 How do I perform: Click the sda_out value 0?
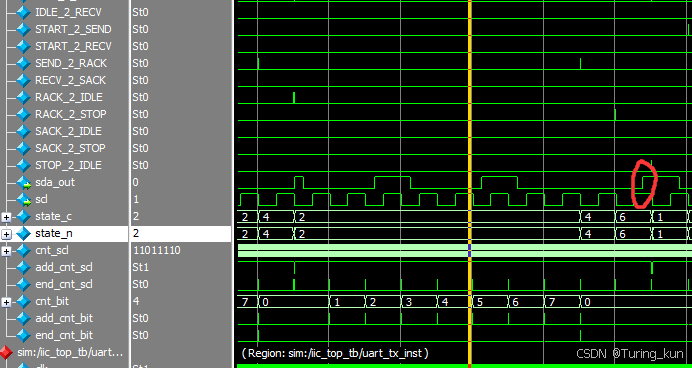click(135, 182)
